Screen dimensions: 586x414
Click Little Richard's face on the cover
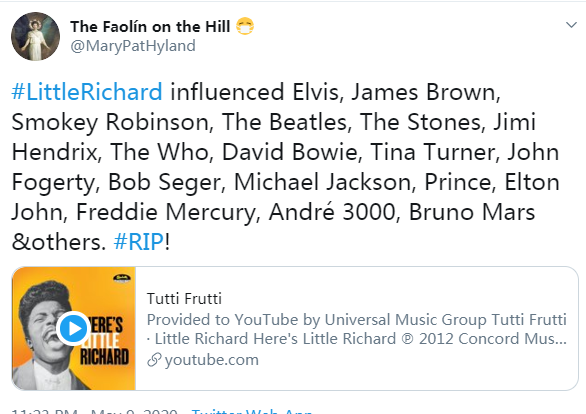[43, 331]
